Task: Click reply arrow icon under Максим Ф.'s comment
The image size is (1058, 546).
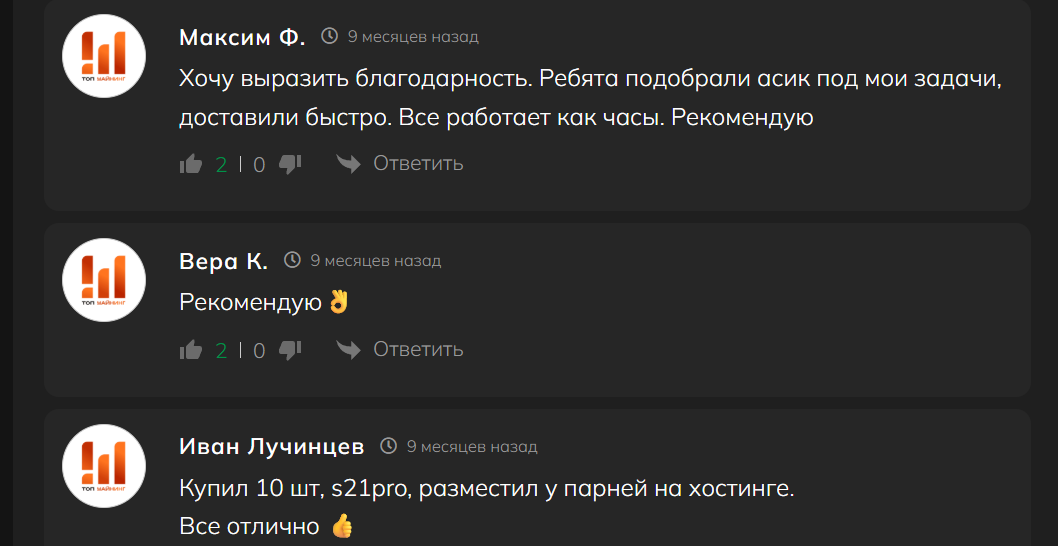Action: 348,163
